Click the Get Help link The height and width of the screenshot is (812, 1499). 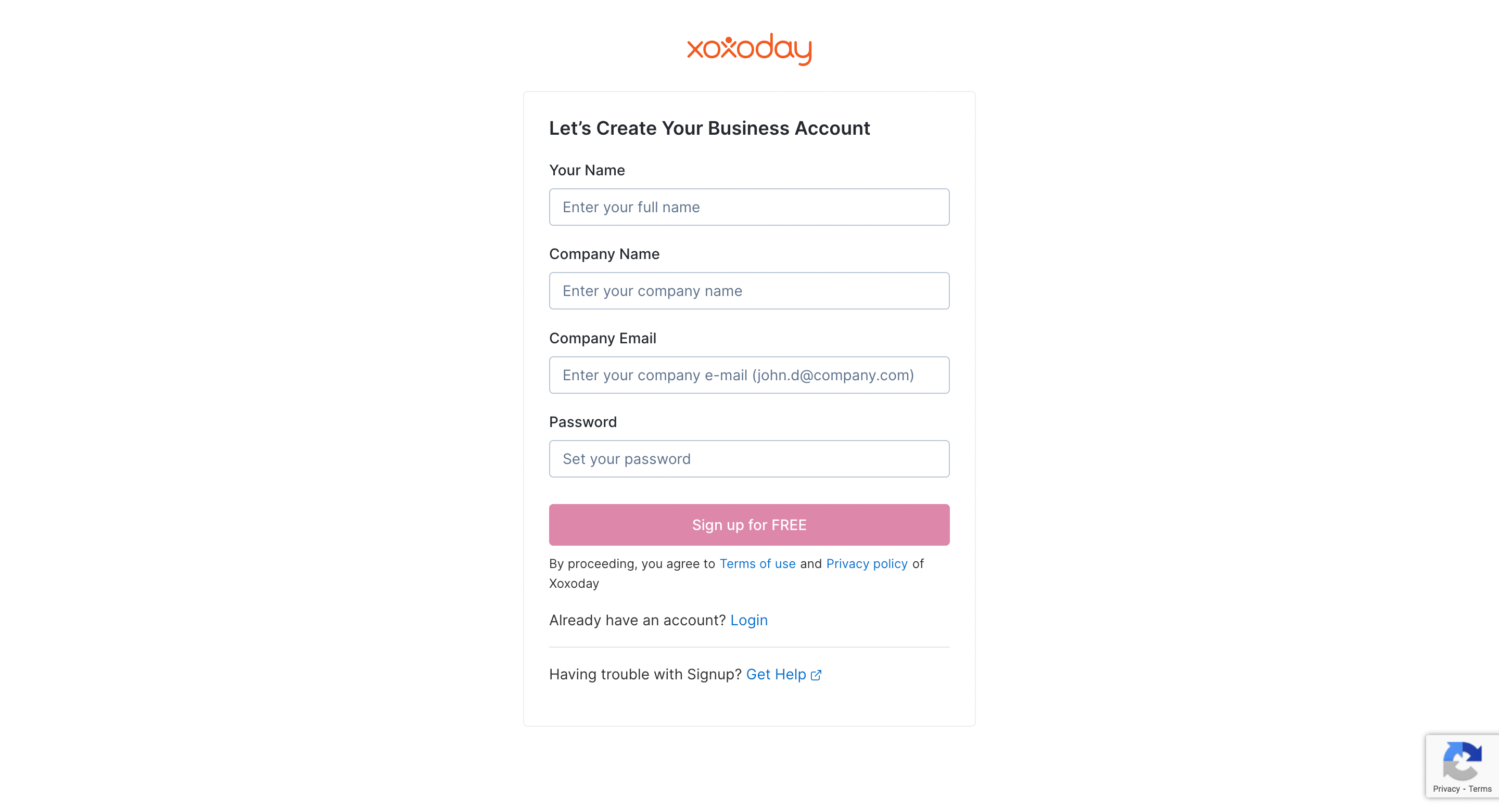pyautogui.click(x=776, y=674)
